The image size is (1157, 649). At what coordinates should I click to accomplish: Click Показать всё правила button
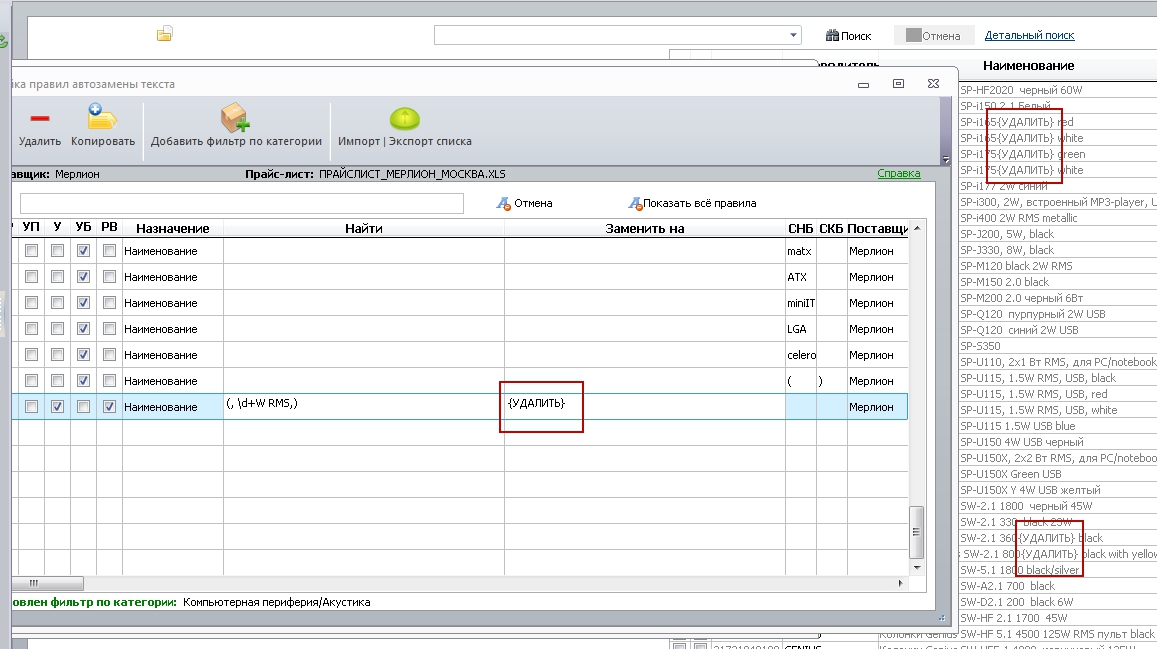pos(692,203)
